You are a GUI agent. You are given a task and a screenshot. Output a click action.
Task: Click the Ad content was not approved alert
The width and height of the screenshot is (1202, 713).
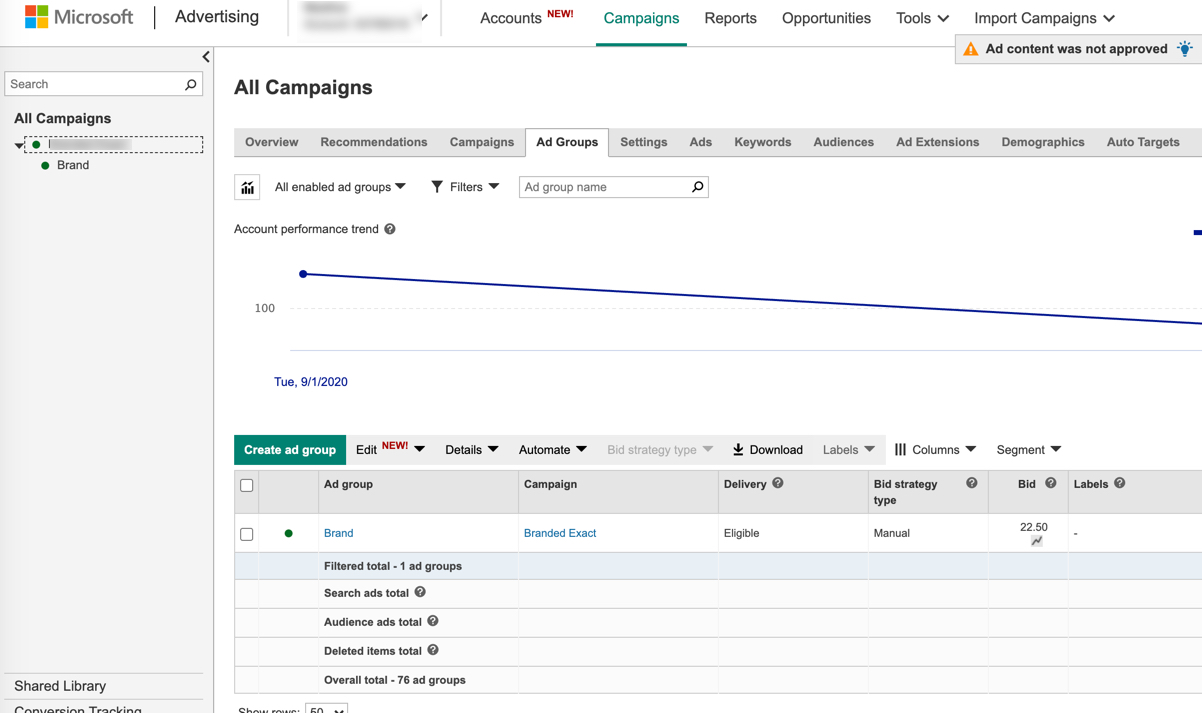(1076, 48)
